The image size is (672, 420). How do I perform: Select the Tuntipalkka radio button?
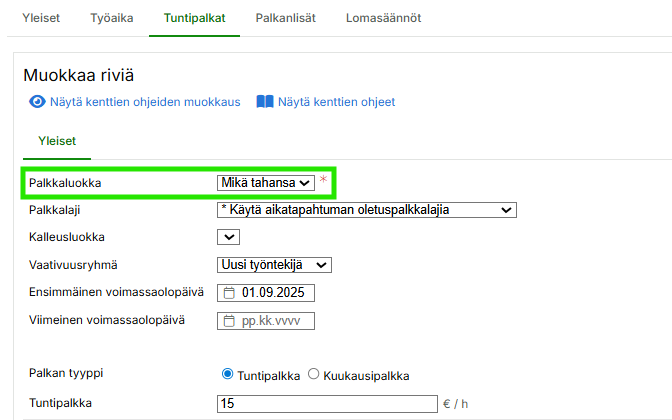tap(227, 375)
